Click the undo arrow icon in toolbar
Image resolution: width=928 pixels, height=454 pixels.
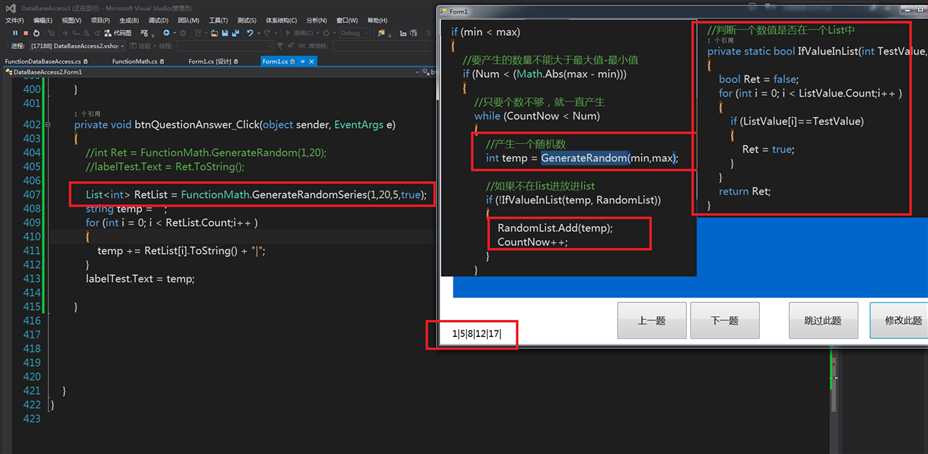point(250,33)
